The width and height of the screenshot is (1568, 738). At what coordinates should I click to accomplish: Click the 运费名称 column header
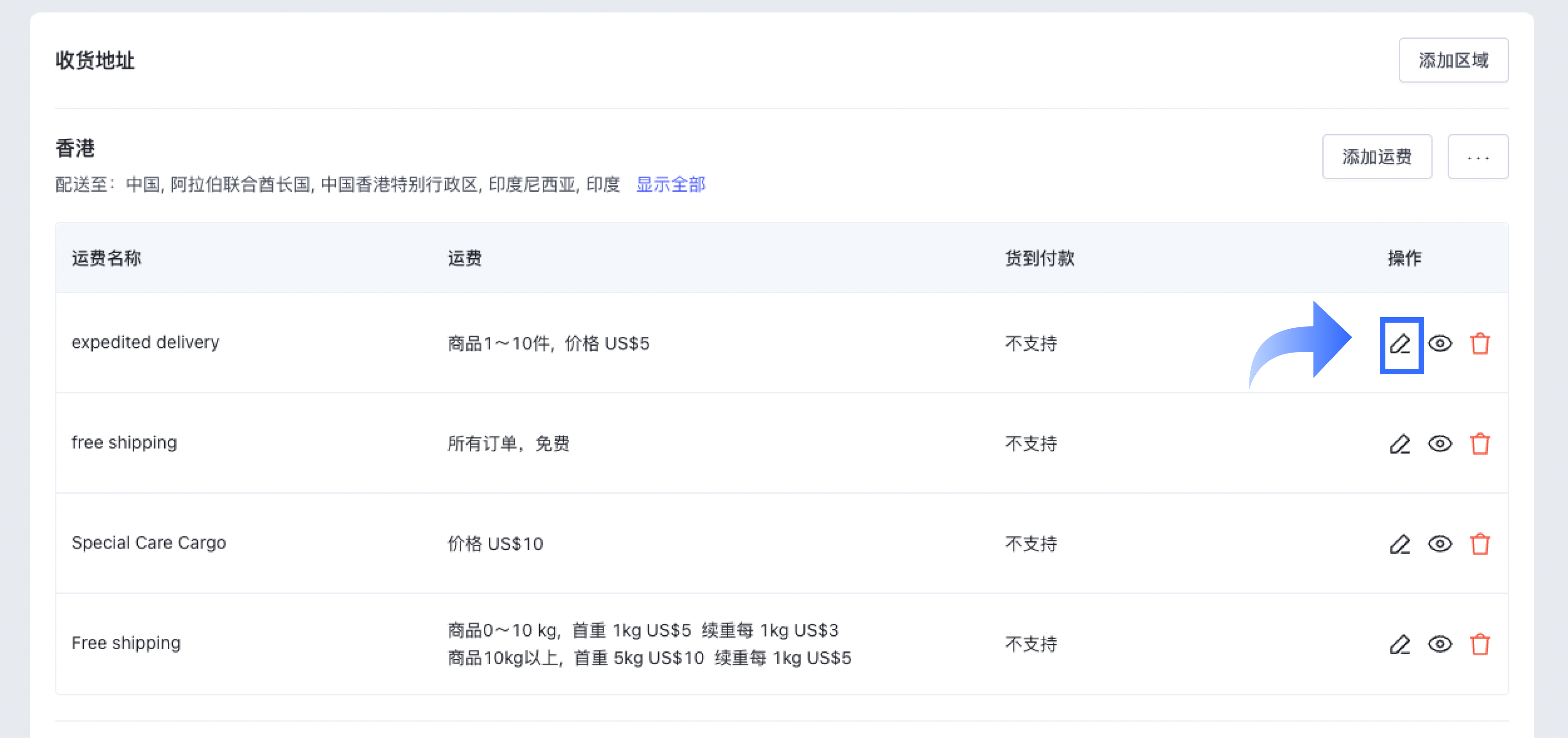(107, 259)
